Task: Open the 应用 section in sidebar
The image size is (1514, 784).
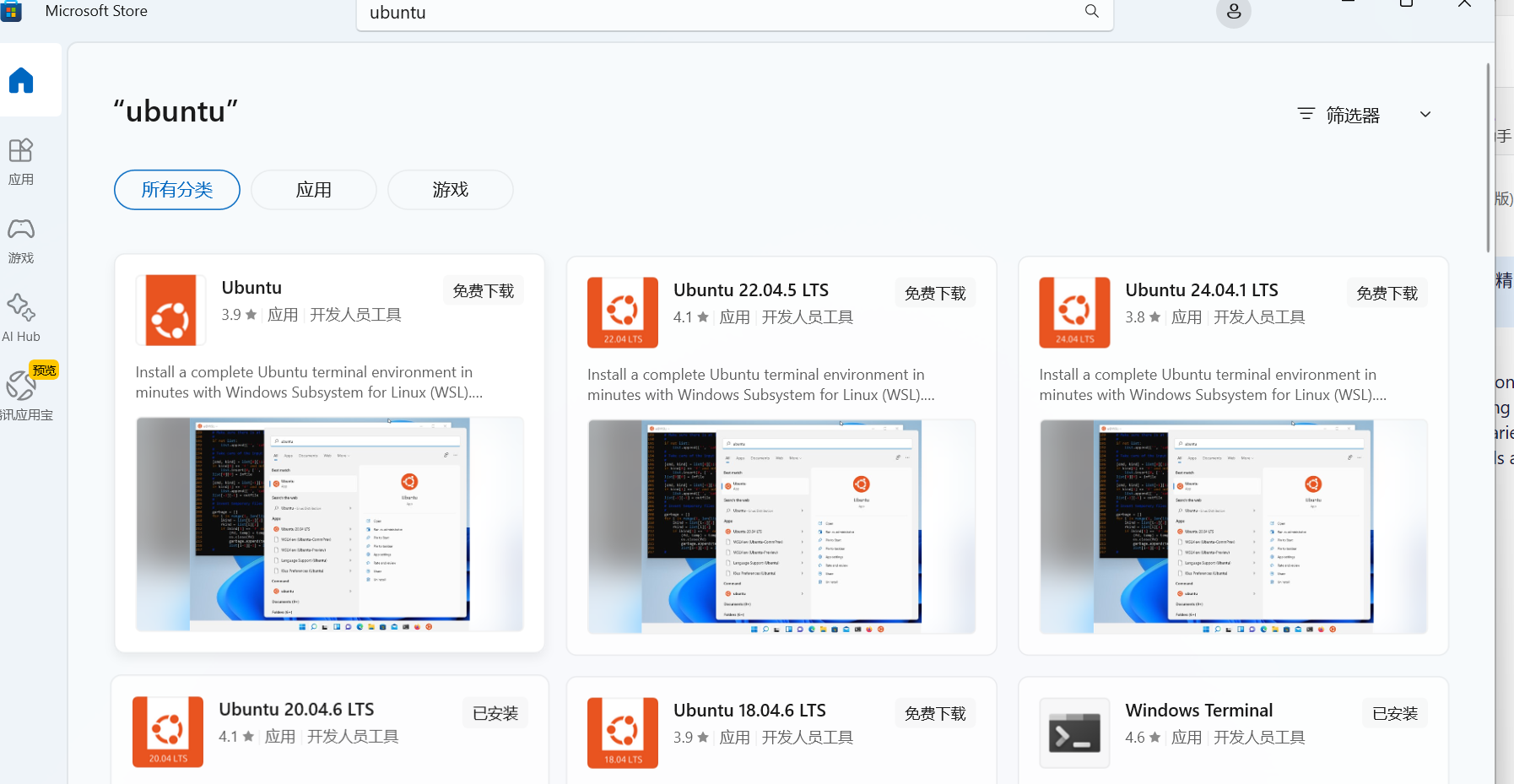Action: click(21, 162)
